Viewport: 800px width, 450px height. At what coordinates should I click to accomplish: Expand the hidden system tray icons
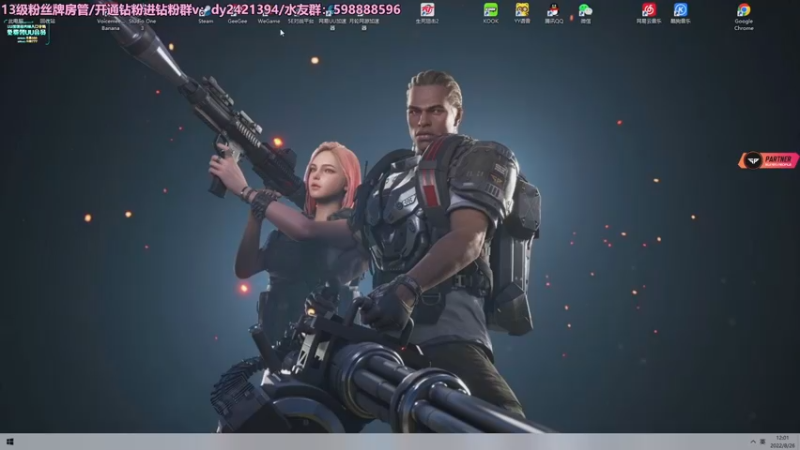tap(753, 442)
